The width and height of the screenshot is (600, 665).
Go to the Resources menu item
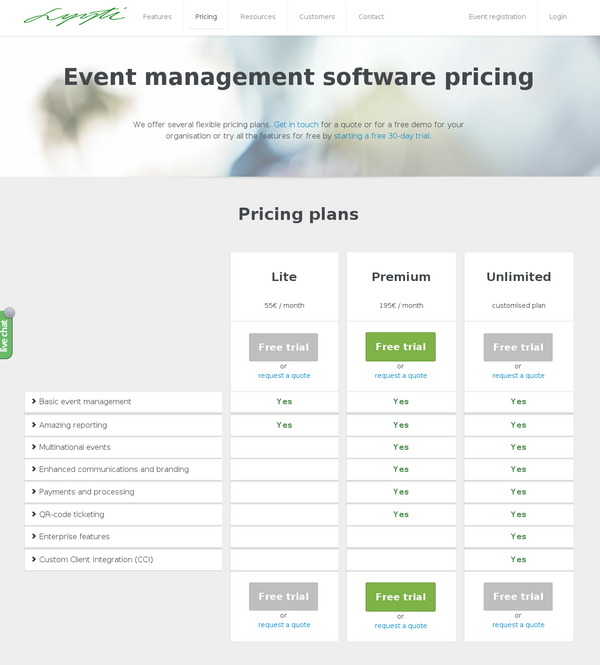pos(258,17)
